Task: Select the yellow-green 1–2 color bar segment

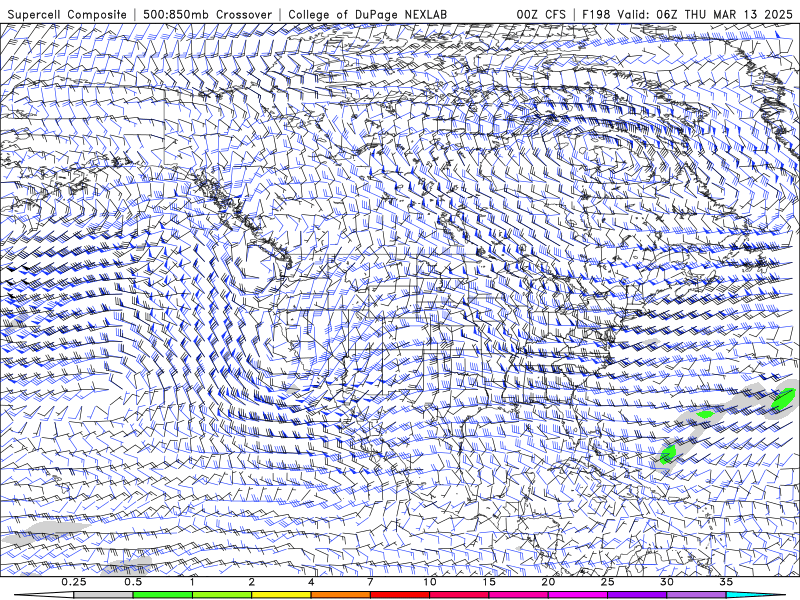Action: (222, 595)
